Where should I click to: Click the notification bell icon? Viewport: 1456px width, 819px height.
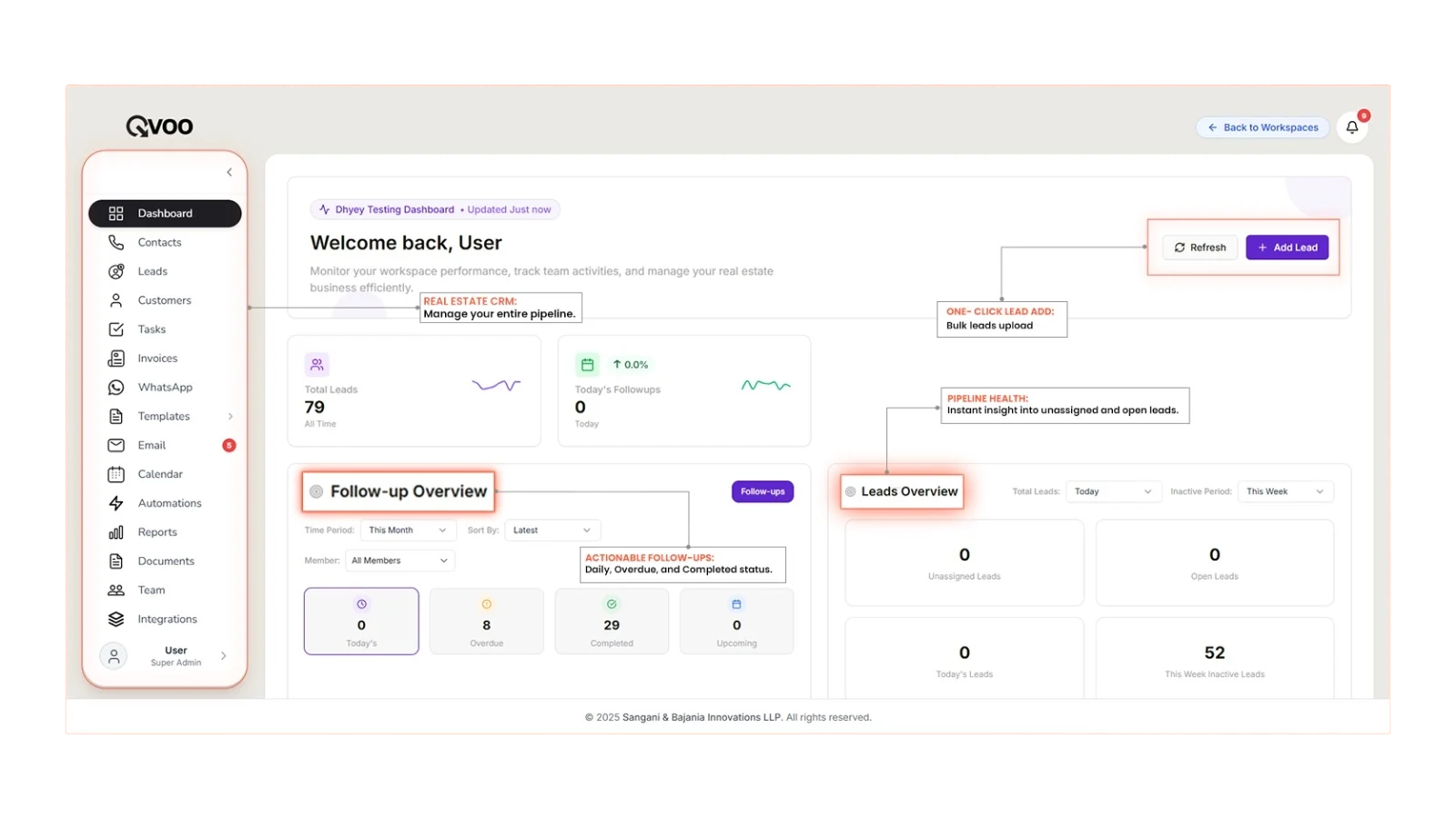[x=1352, y=127]
